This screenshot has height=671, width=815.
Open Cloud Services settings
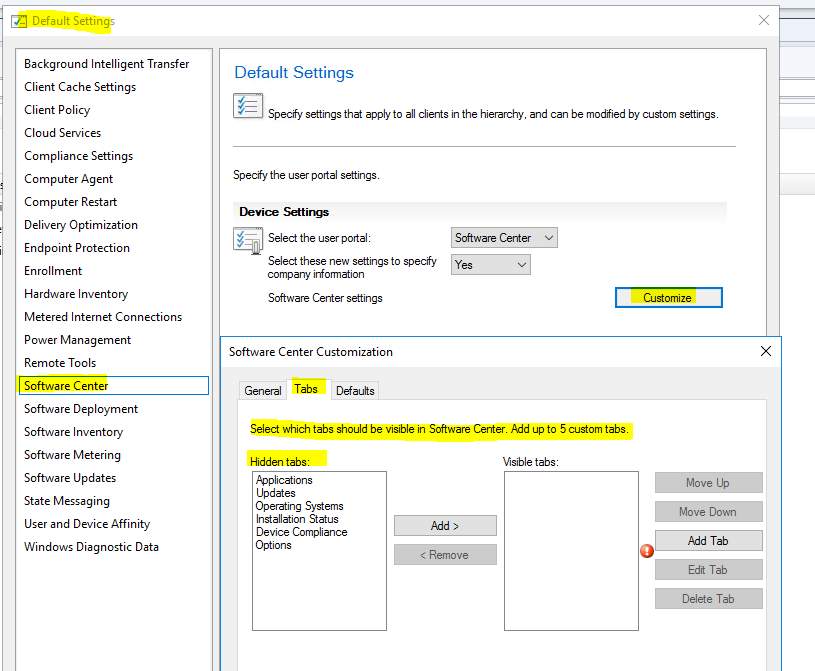click(x=62, y=133)
